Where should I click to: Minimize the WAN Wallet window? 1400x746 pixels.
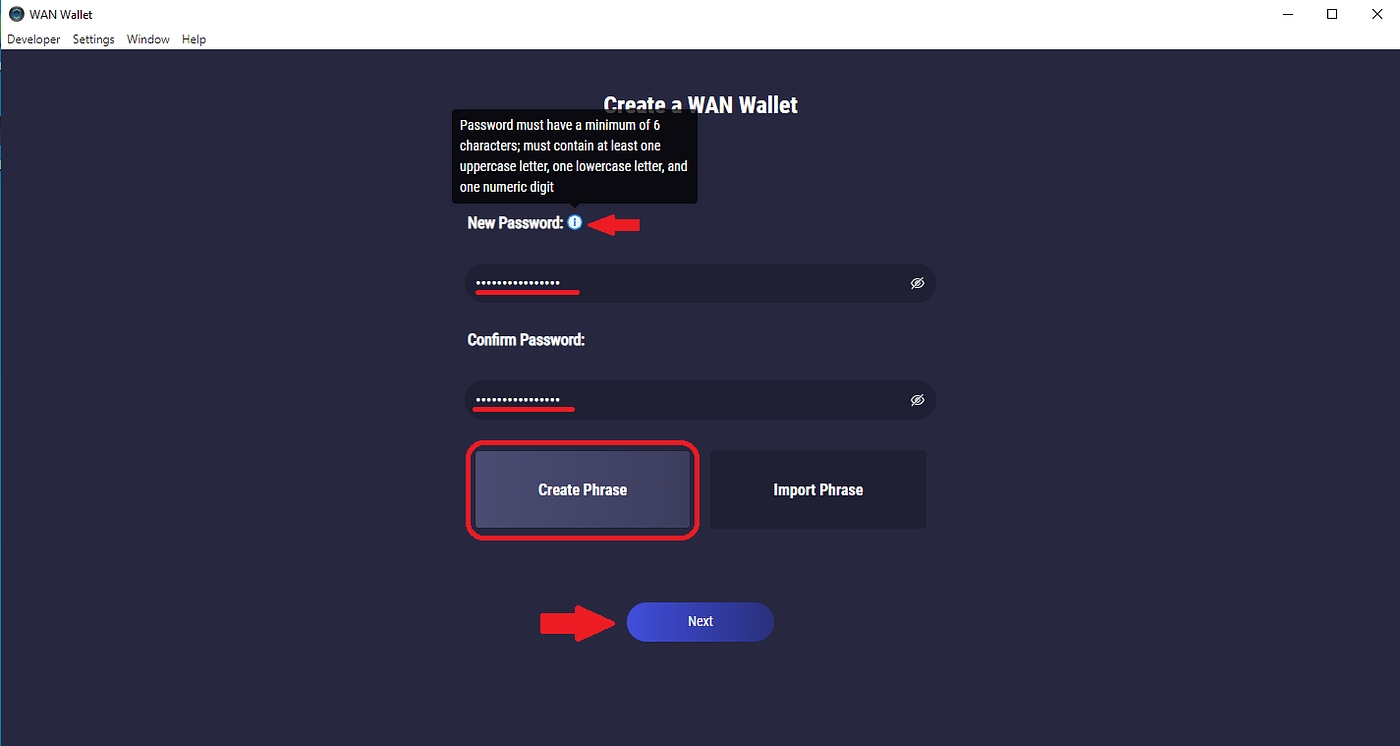1285,14
